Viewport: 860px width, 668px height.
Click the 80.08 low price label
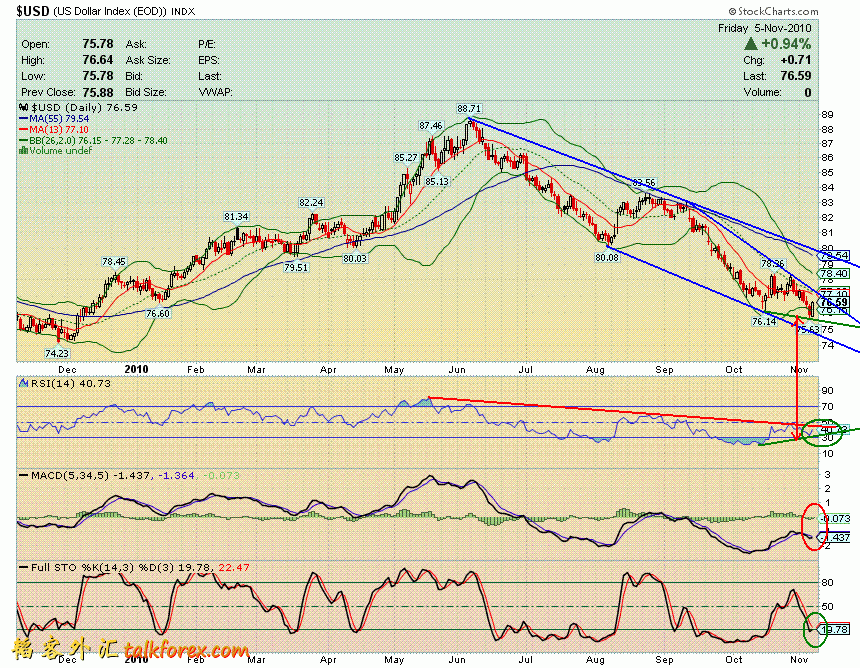[x=607, y=257]
